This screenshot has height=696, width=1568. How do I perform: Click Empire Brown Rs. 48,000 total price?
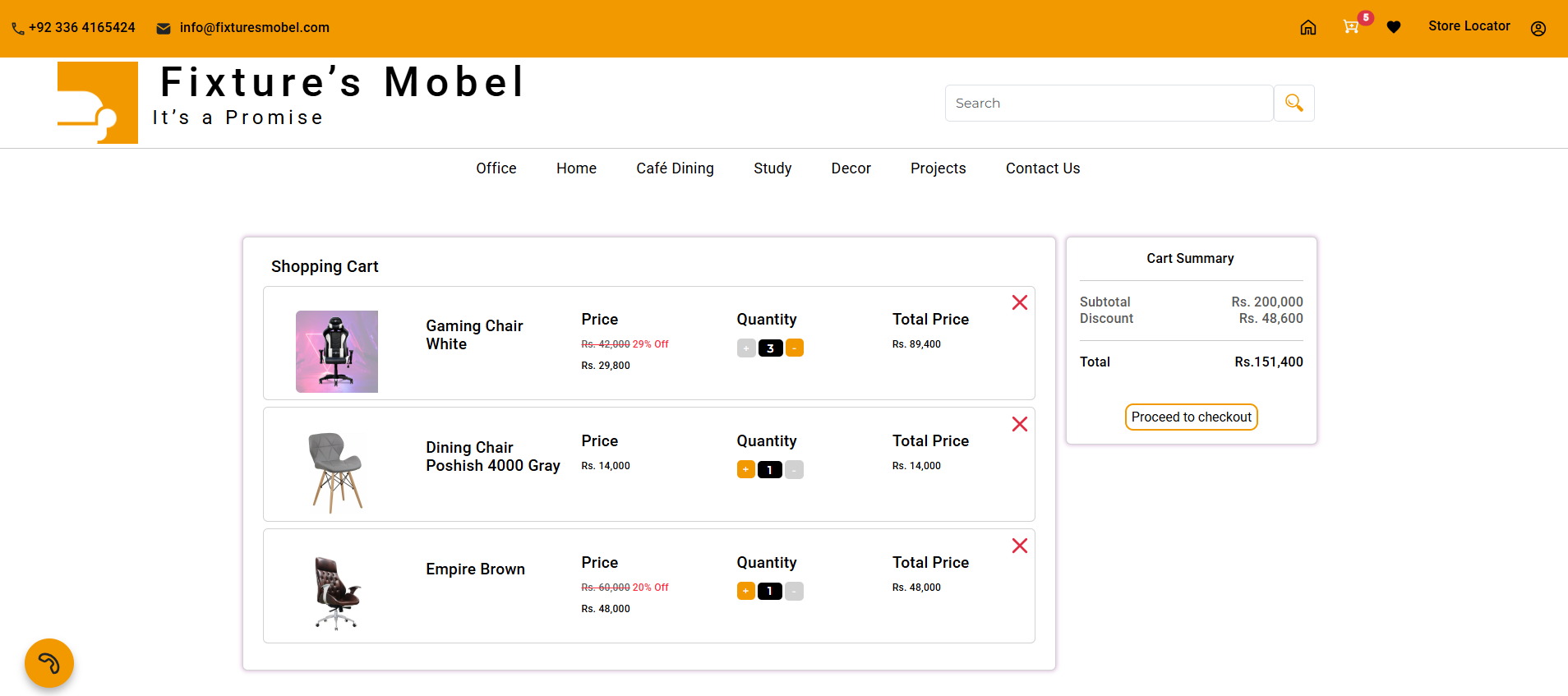[x=916, y=588]
